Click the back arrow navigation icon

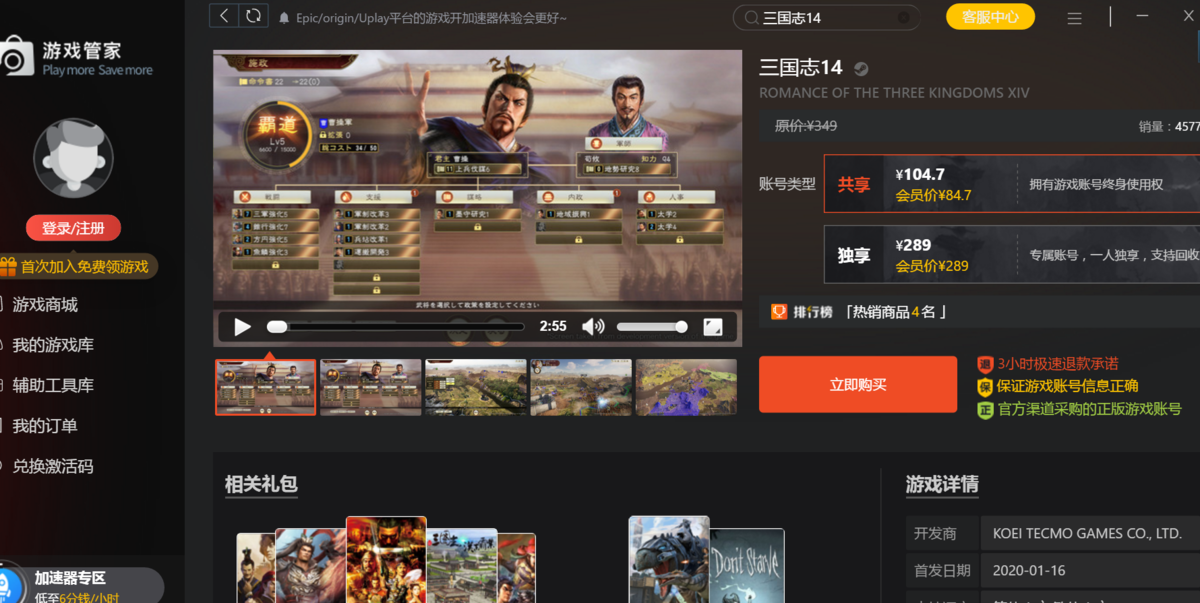(223, 16)
